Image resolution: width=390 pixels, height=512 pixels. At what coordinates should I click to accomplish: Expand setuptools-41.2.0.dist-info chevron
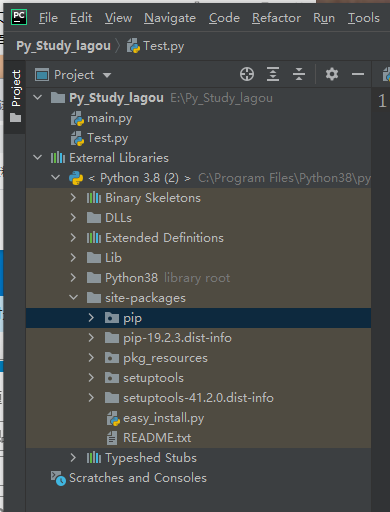coord(91,398)
